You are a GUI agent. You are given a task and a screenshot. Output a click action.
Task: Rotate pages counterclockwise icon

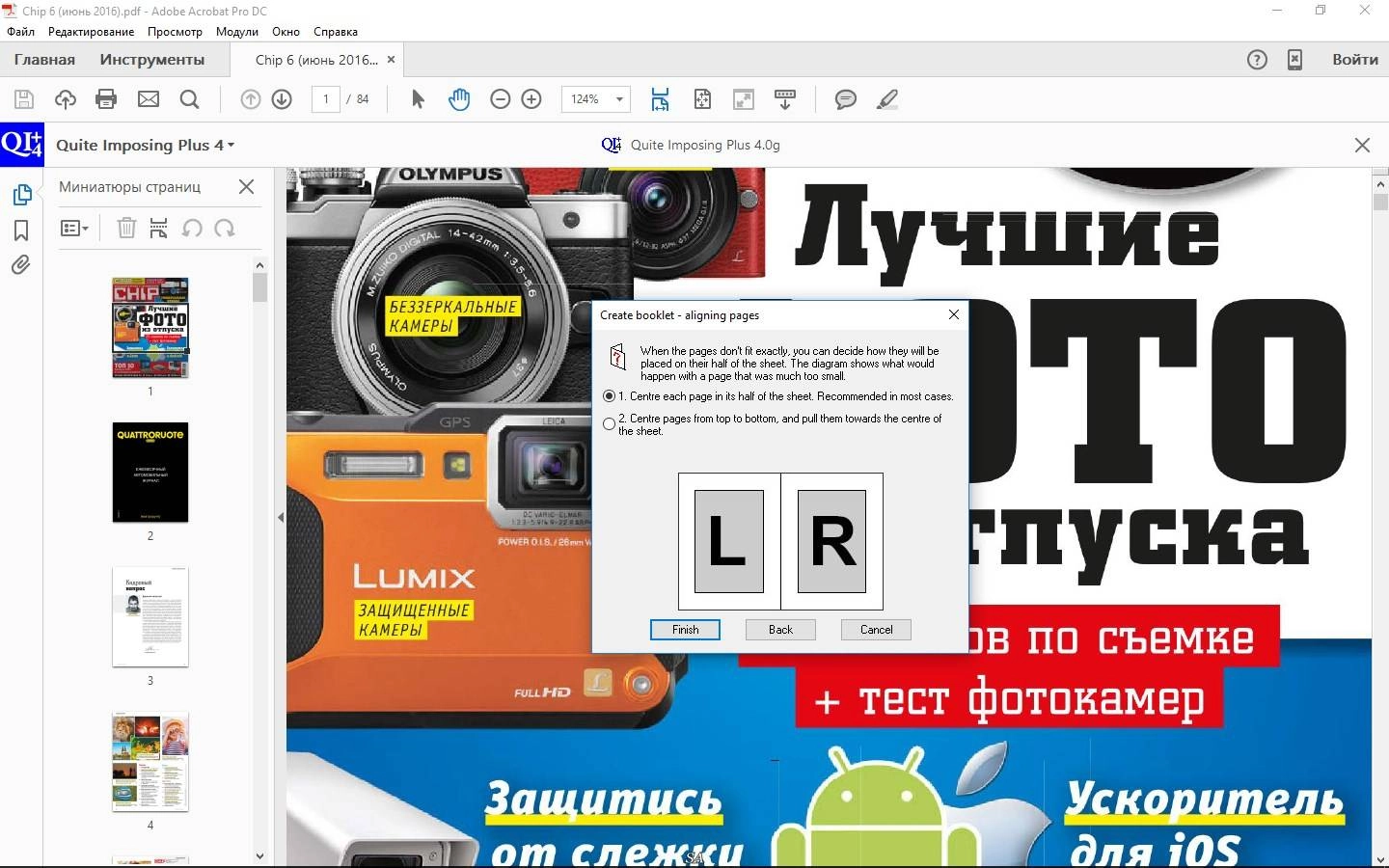192,229
